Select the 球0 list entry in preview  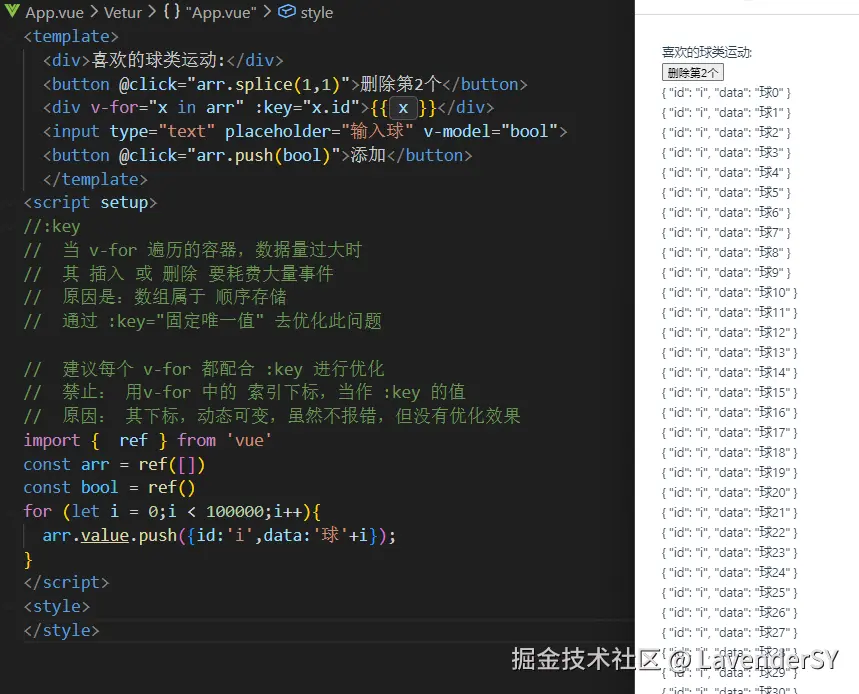pos(726,93)
